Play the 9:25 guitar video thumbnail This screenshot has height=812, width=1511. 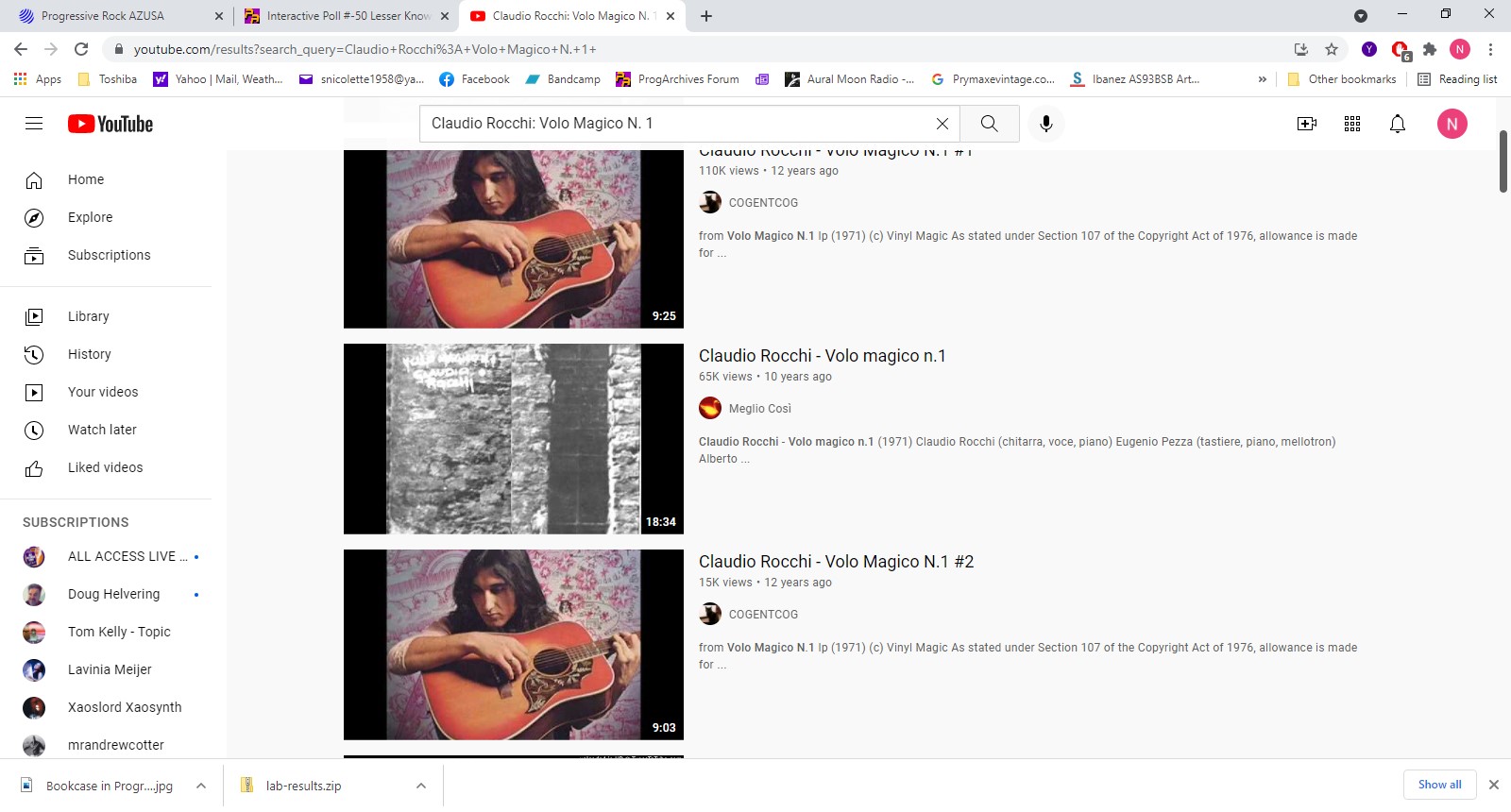pos(514,240)
